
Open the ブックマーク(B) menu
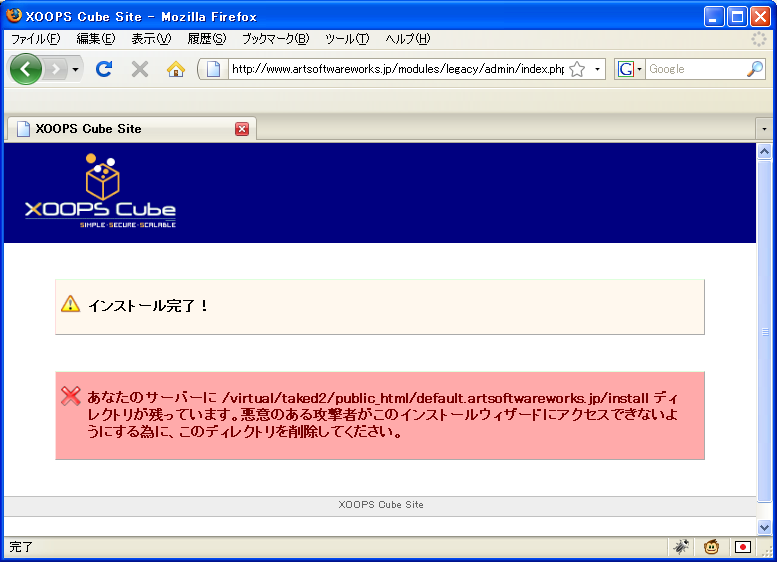point(275,39)
